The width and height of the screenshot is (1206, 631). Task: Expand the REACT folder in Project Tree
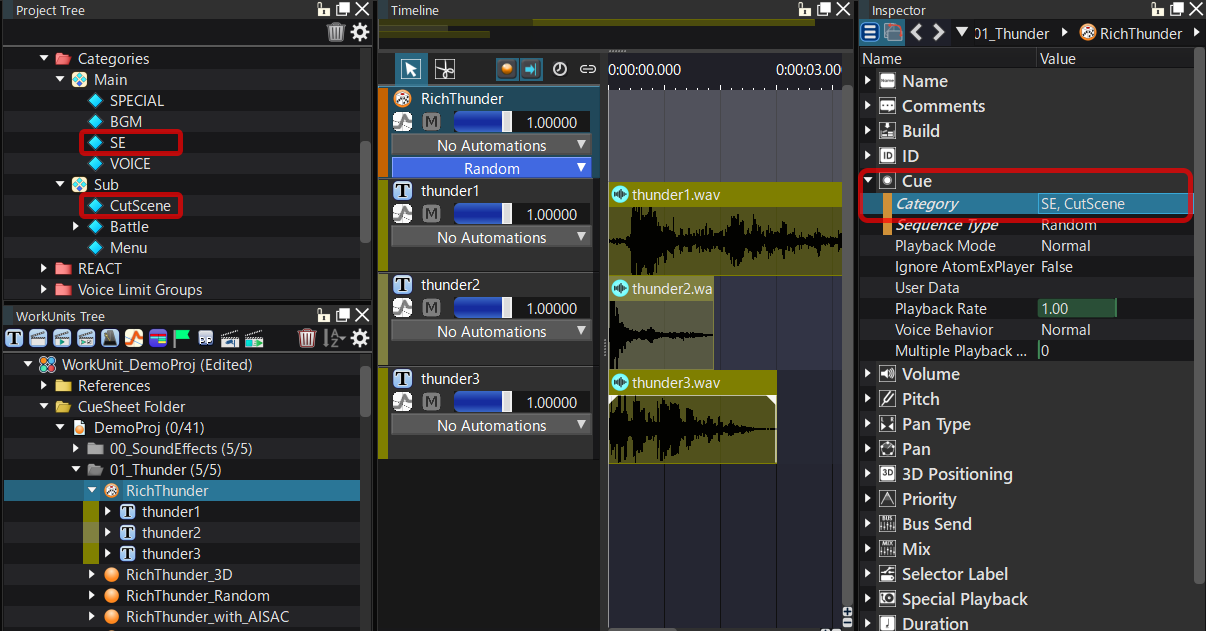(x=44, y=268)
